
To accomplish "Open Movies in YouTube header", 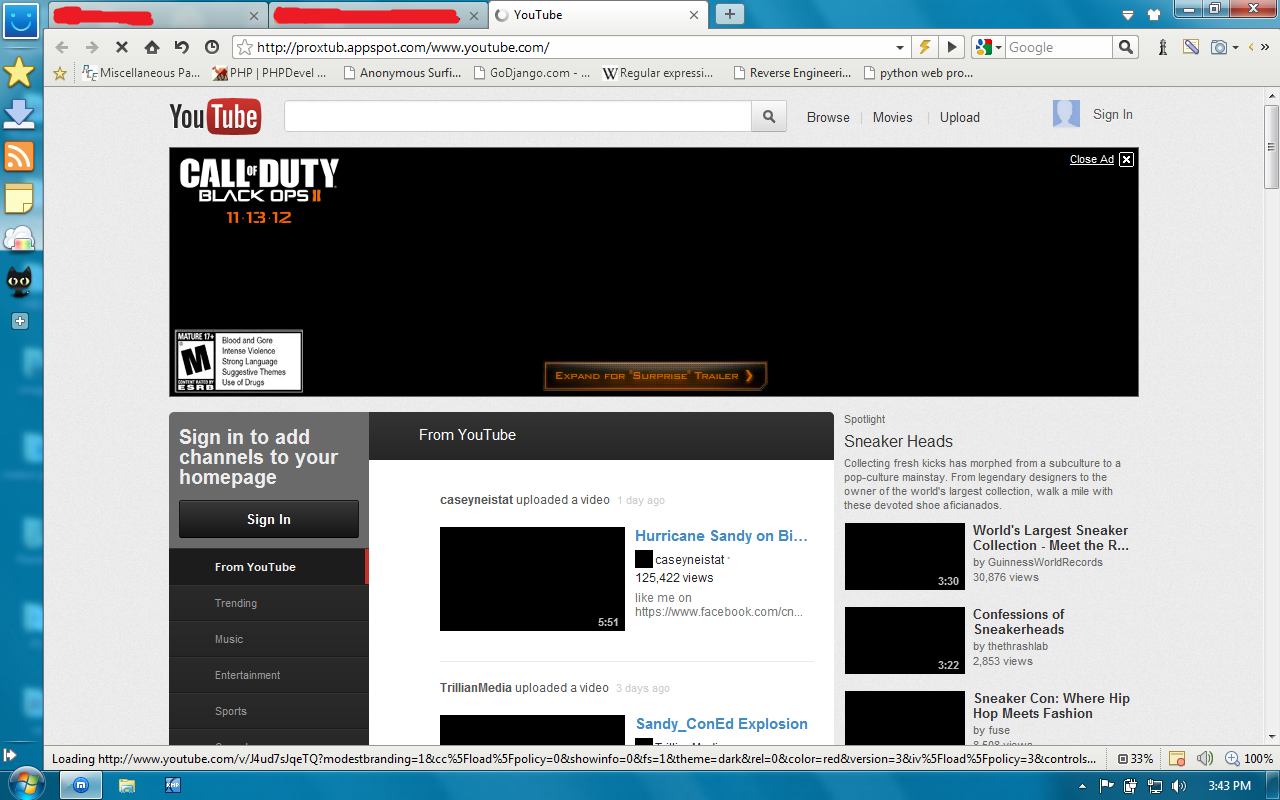I will pos(892,117).
